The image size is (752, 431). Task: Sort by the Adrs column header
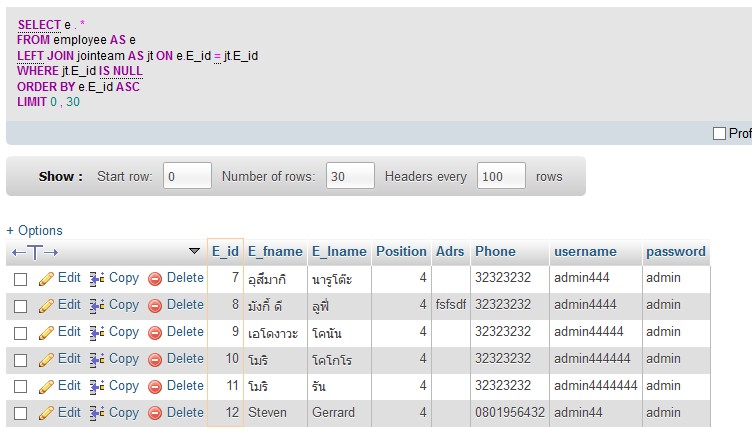coord(450,251)
